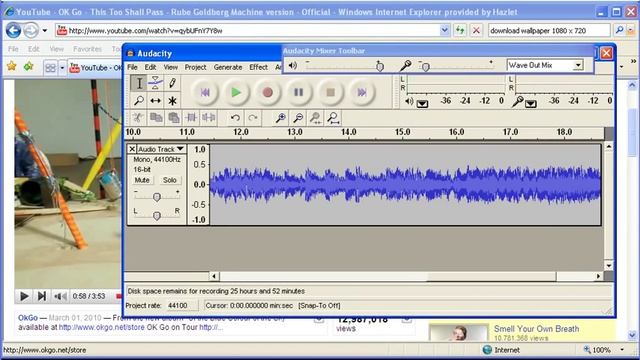640x360 pixels.
Task: Click Audacity horizontal scrollbar left arrow
Action: click(214, 276)
